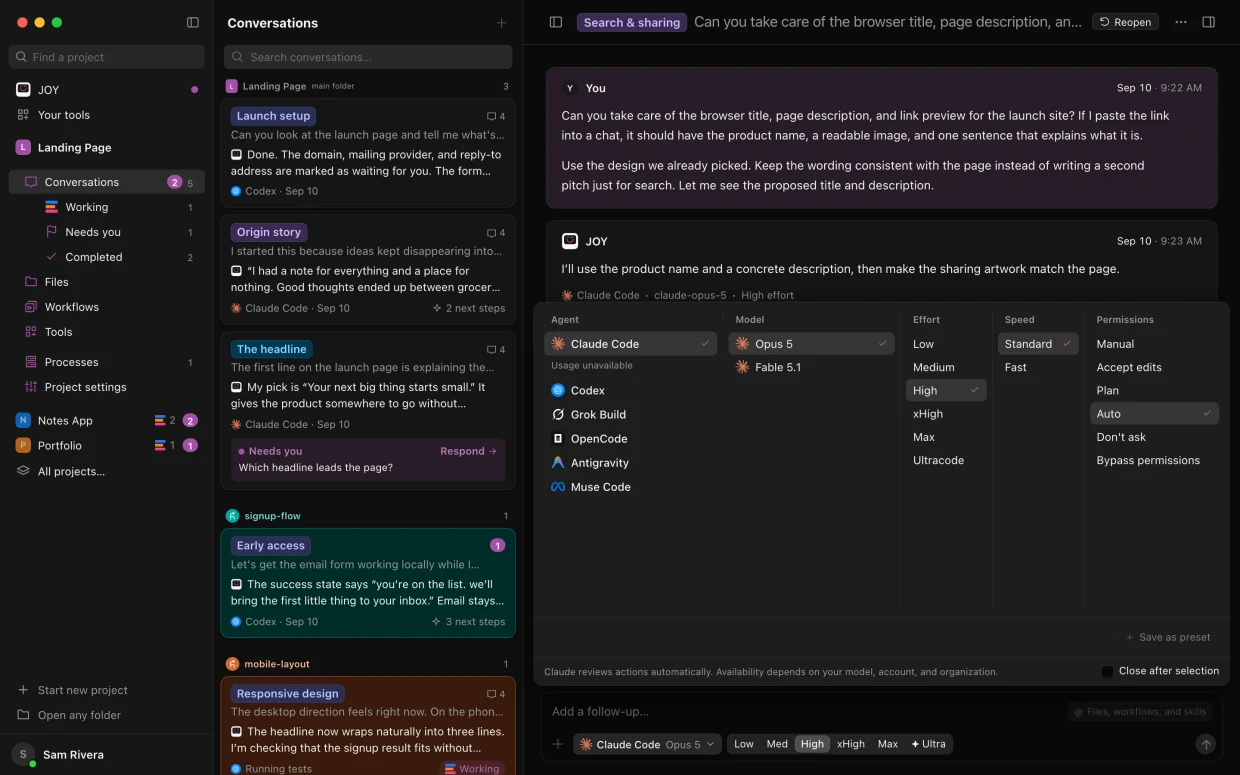This screenshot has height=775, width=1240.
Task: Click Respond on the headline card
Action: tap(468, 451)
